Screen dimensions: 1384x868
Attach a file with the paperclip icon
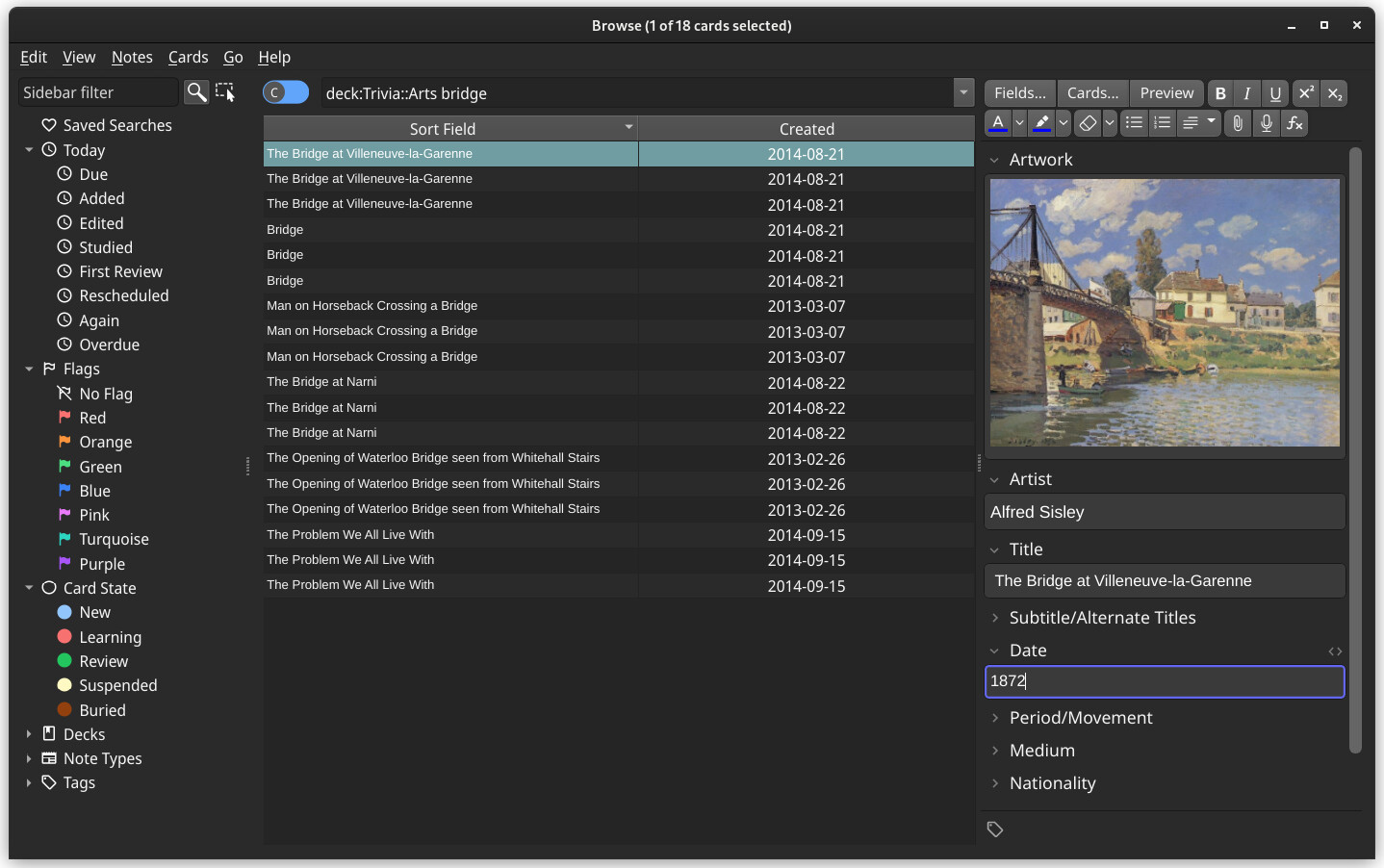tap(1238, 123)
